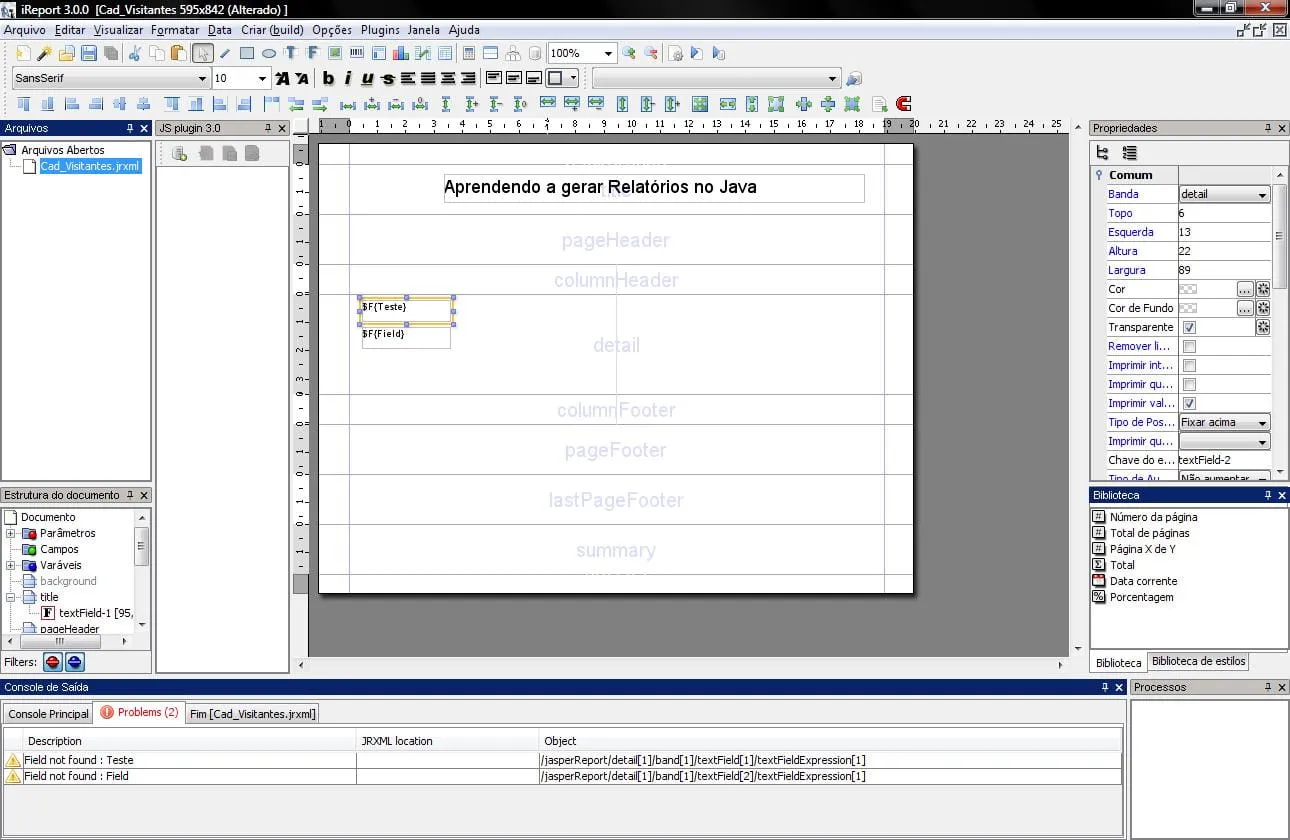Open the SansSerif font dropdown
The height and width of the screenshot is (840, 1290).
110,79
